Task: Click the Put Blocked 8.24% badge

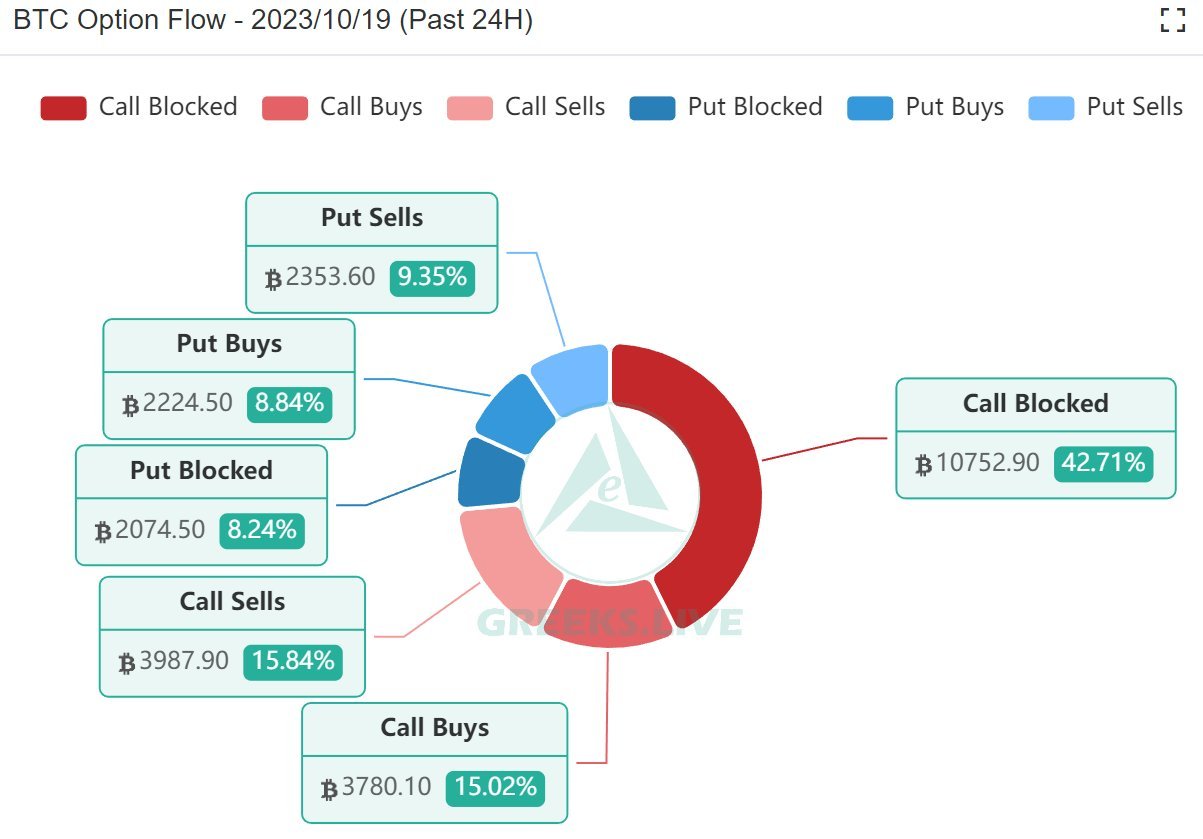Action: tap(262, 529)
